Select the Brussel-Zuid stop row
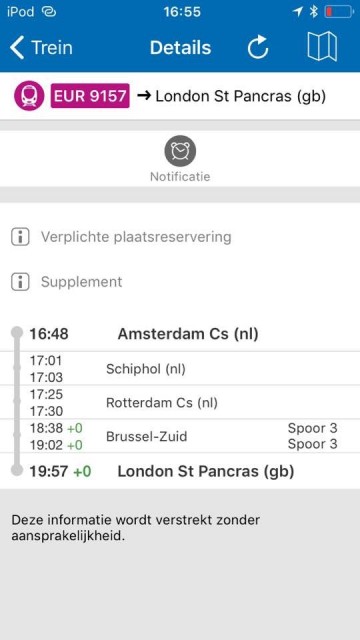Viewport: 360px width, 640px height. click(180, 436)
